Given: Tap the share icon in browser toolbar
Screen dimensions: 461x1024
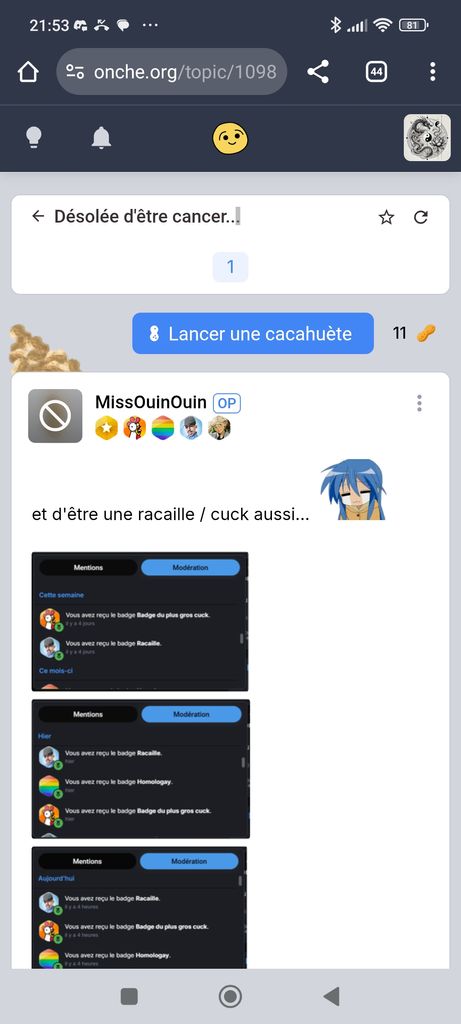Looking at the screenshot, I should pos(318,72).
